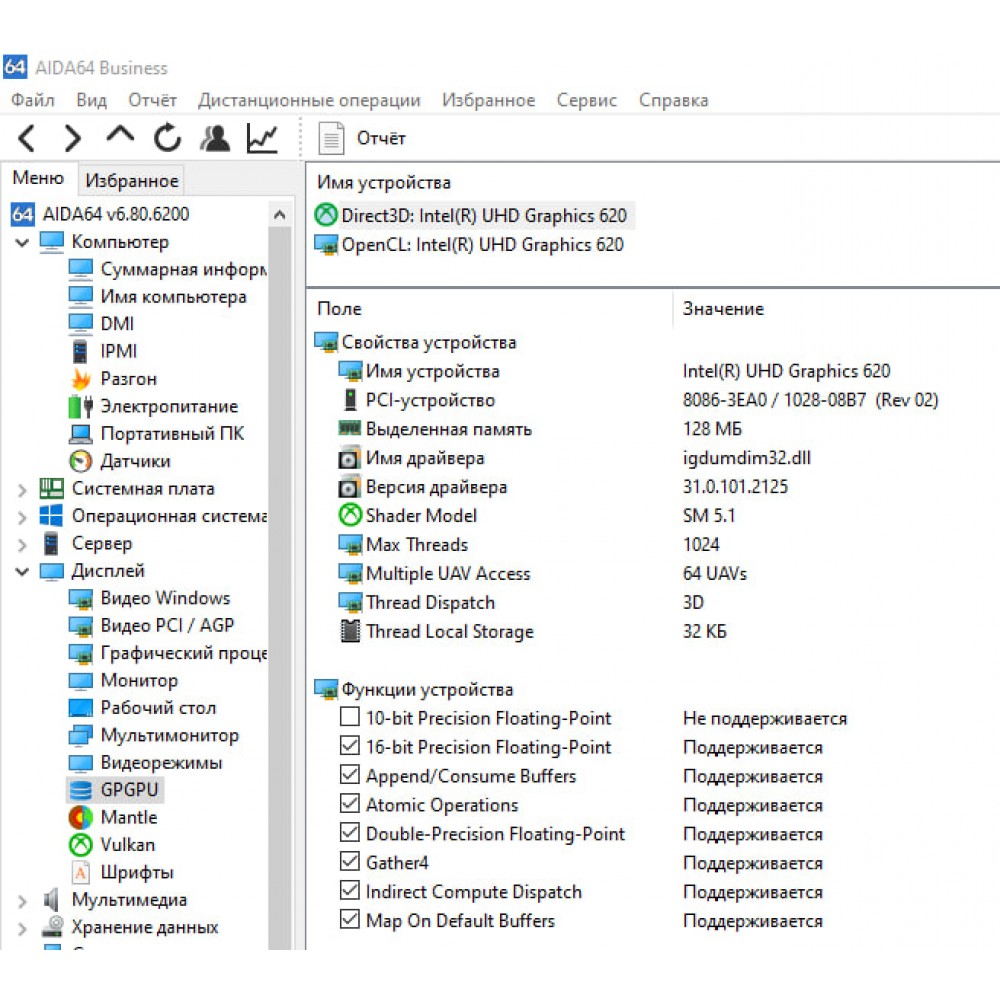
Task: Open the Сервис menu
Action: click(587, 100)
